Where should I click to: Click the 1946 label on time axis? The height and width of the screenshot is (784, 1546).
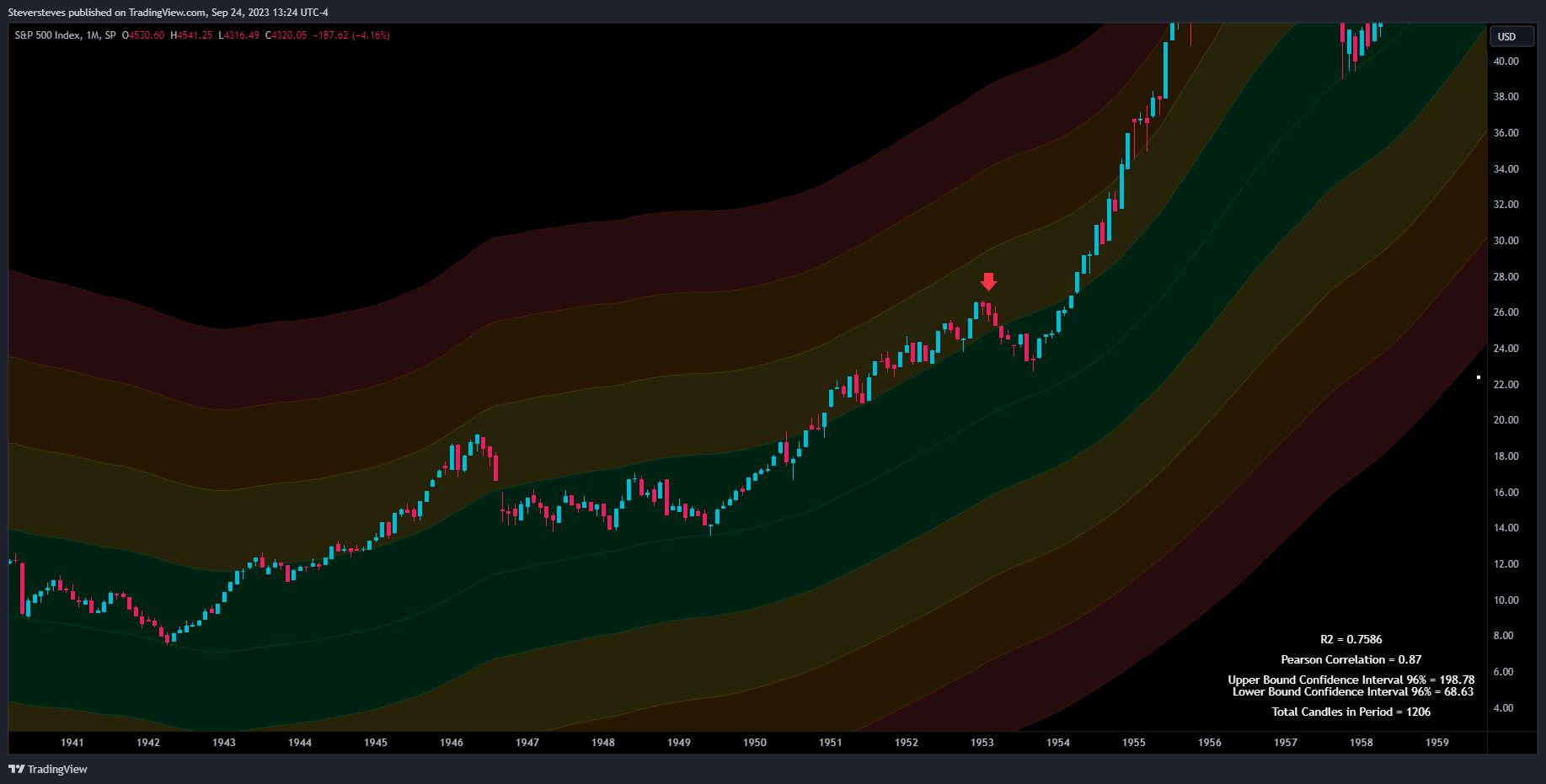pos(452,742)
